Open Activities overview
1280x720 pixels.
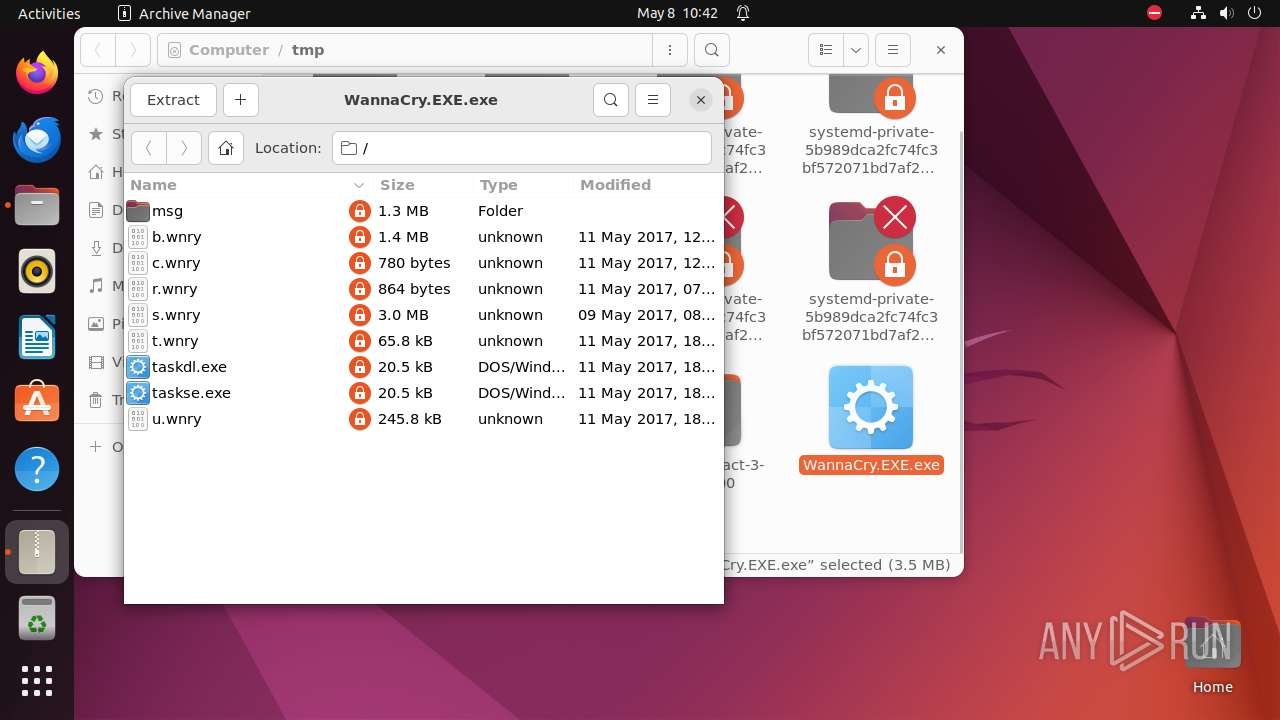[x=49, y=13]
